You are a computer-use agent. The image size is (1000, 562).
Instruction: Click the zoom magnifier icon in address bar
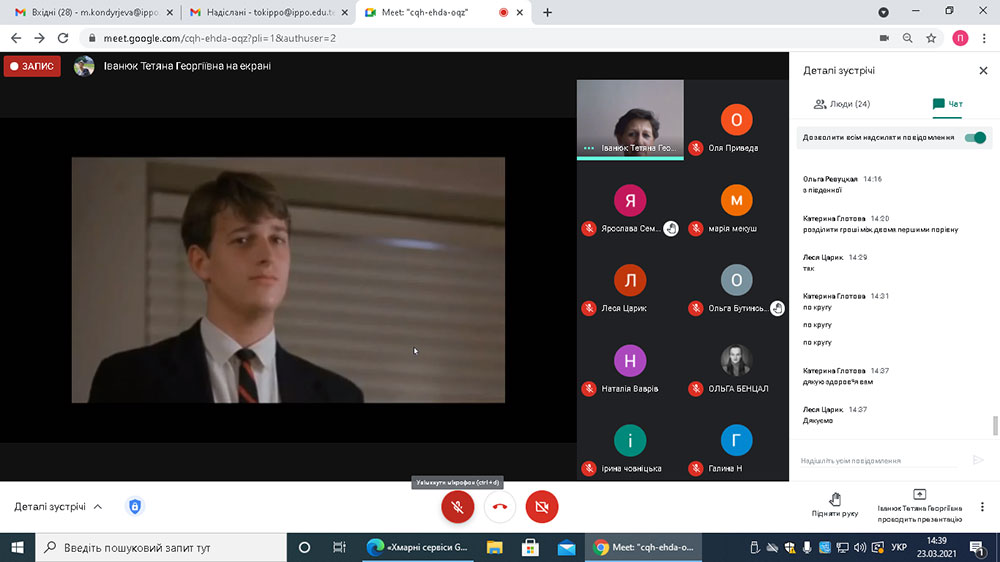pyautogui.click(x=908, y=38)
